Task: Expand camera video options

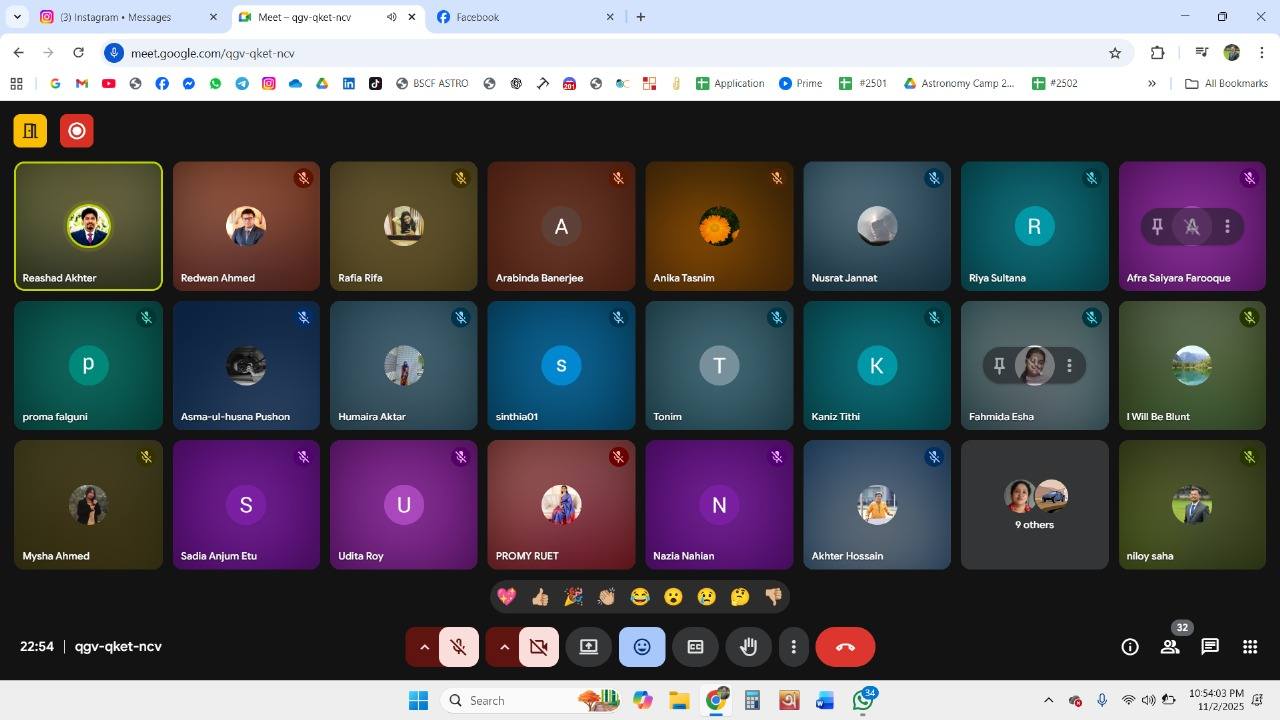Action: pyautogui.click(x=504, y=647)
